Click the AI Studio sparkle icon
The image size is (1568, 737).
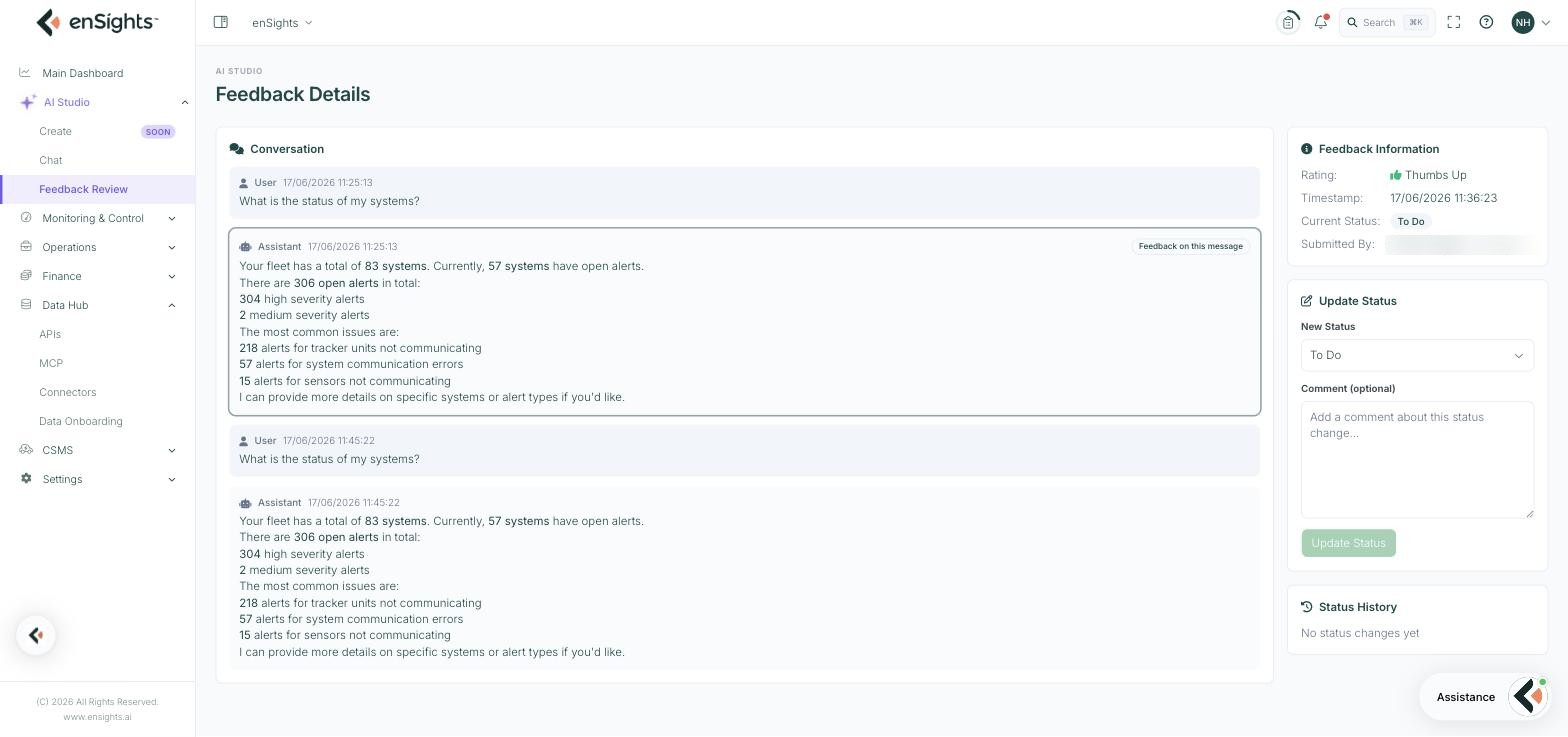28,102
